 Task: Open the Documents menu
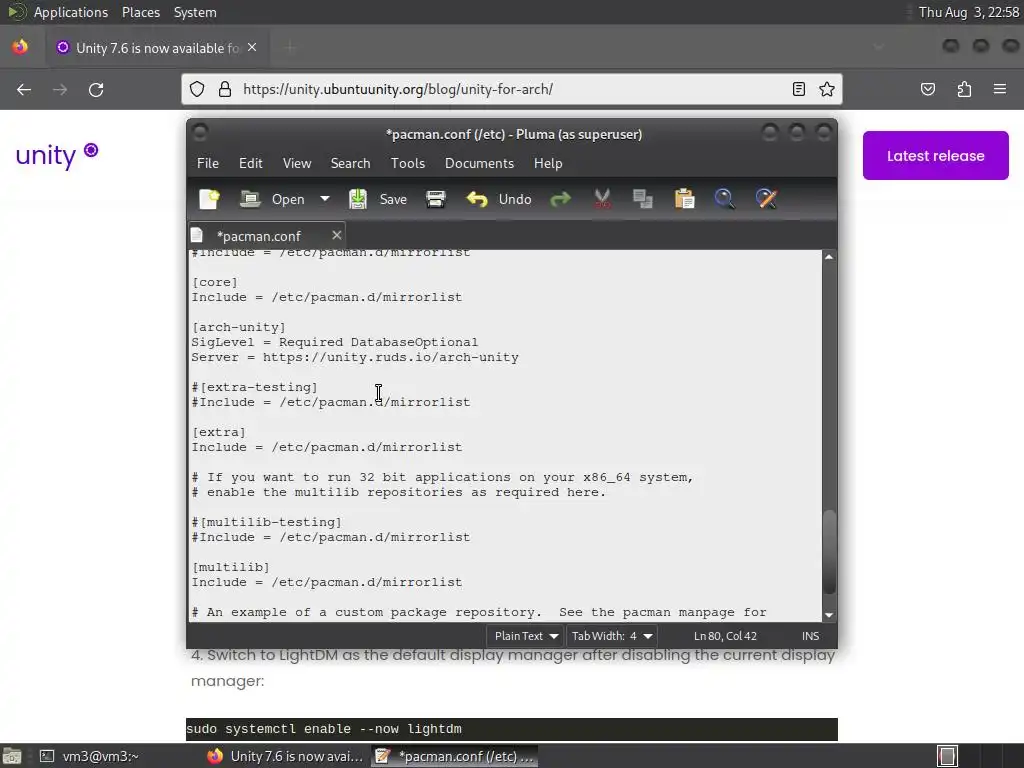479,163
